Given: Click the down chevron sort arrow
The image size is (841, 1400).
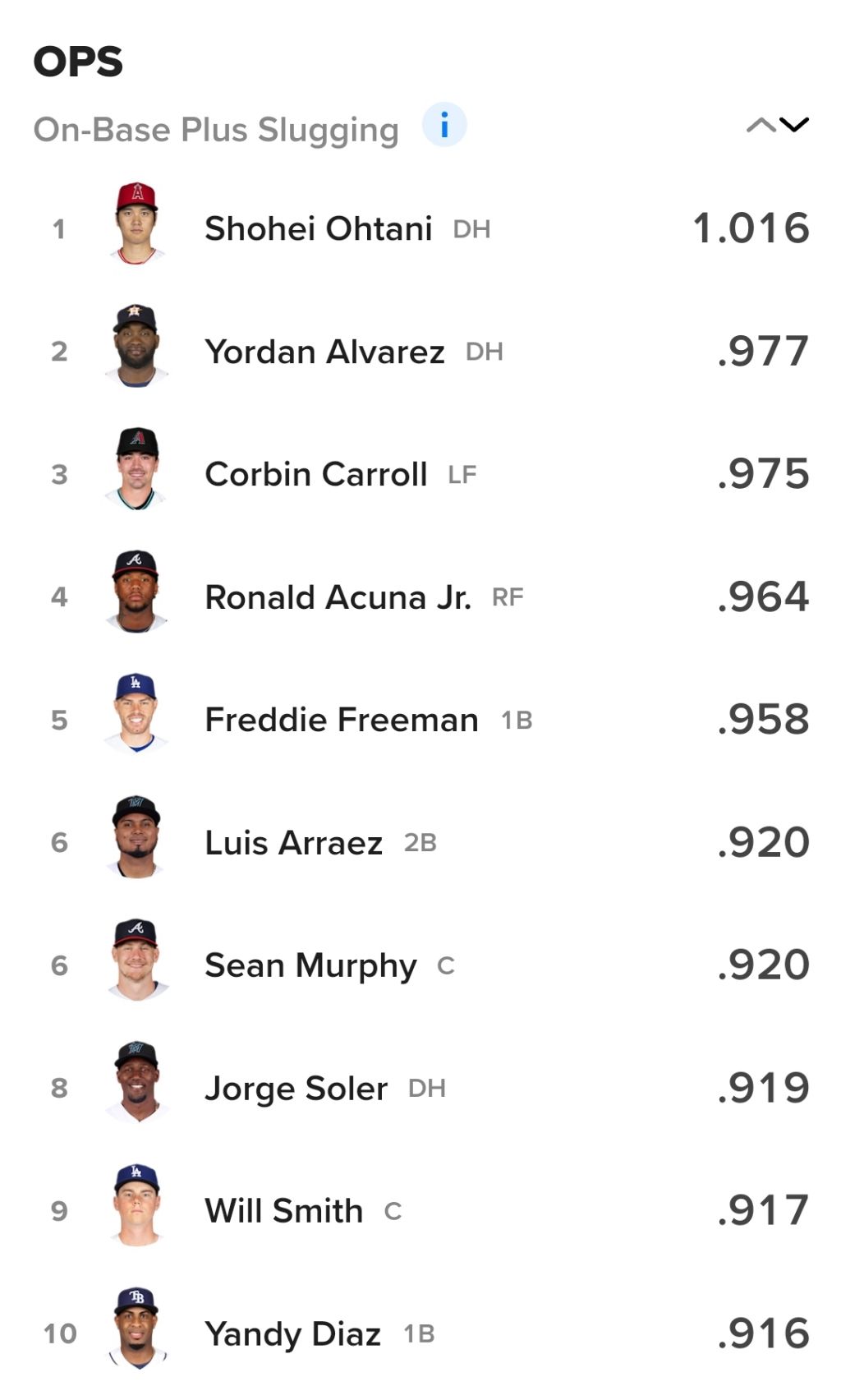Looking at the screenshot, I should point(794,125).
